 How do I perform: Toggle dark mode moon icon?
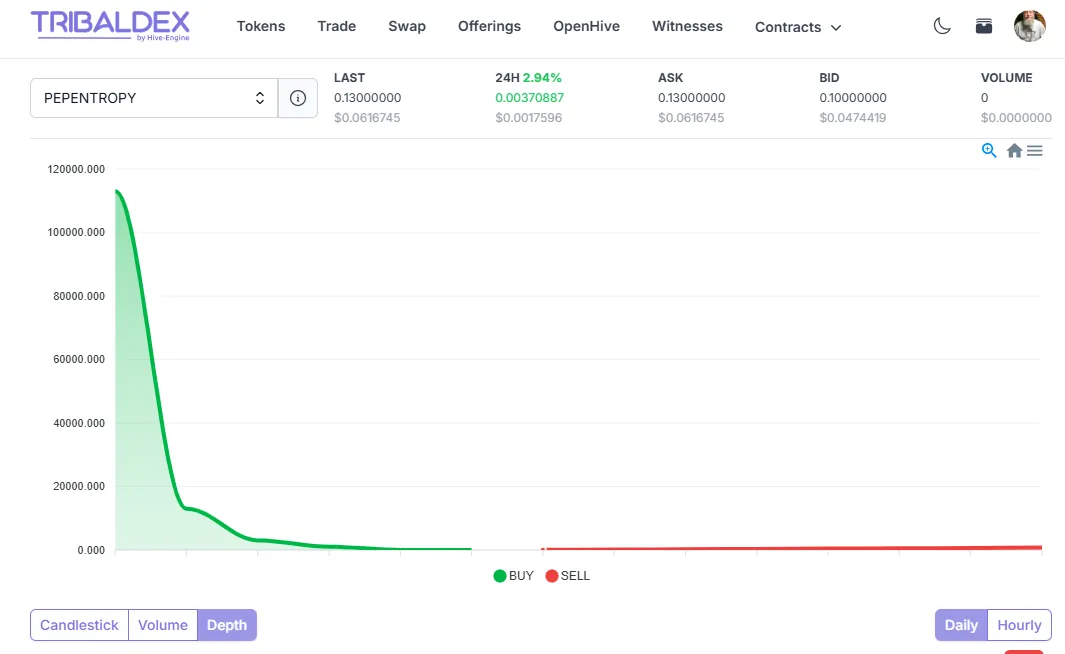click(942, 26)
